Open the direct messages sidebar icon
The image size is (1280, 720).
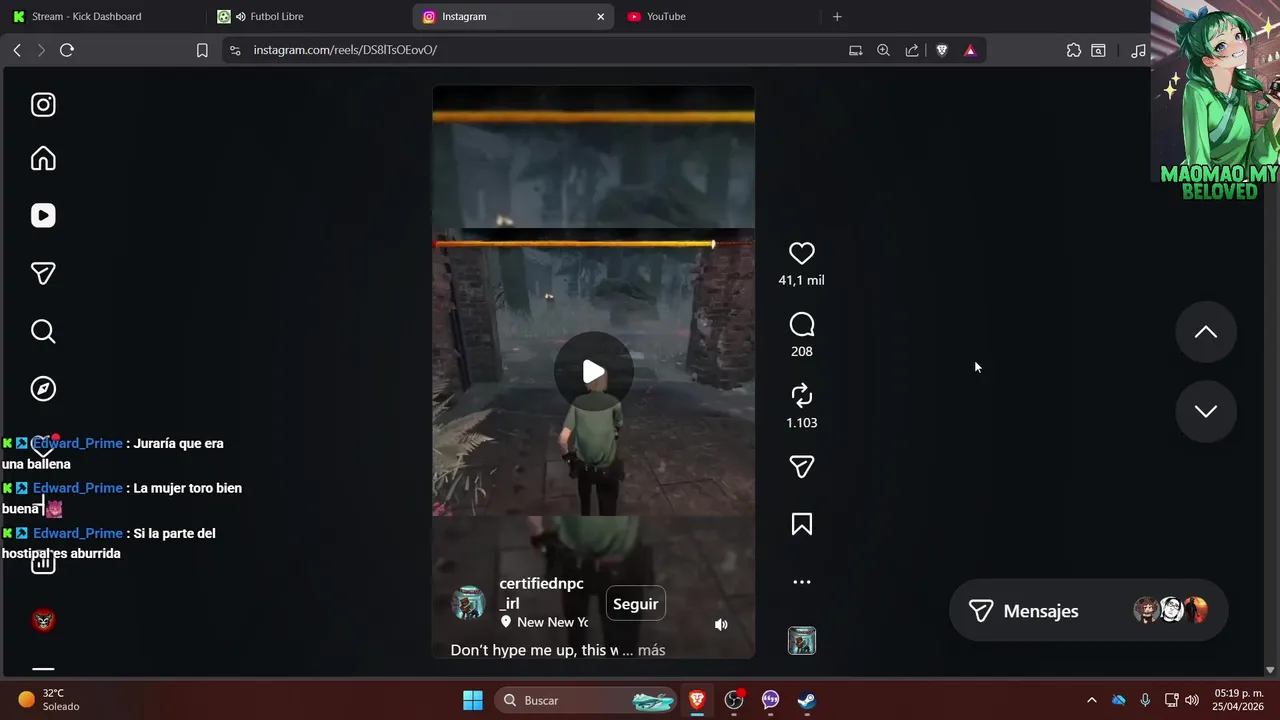coord(43,273)
